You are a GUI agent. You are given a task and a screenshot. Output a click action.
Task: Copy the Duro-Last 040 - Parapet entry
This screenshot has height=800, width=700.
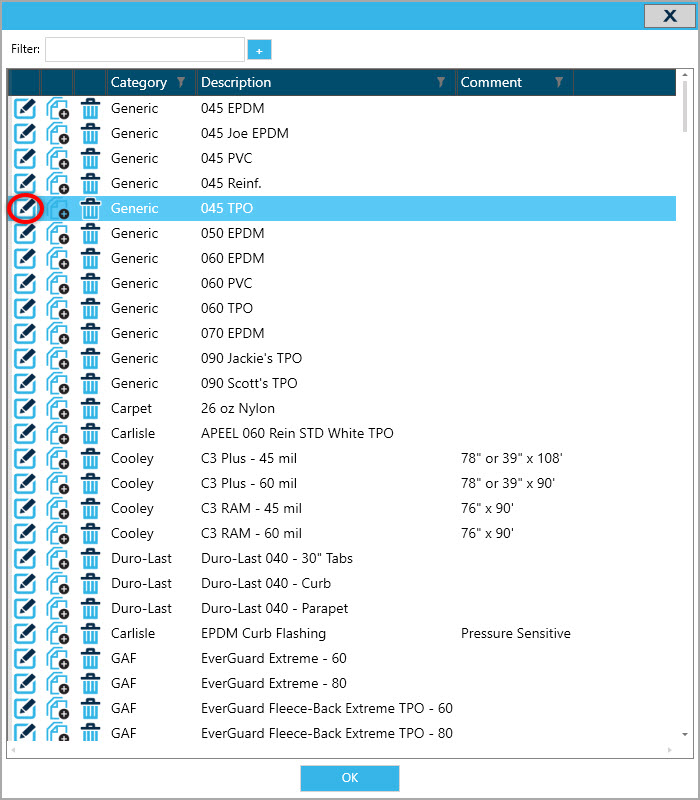coord(58,608)
